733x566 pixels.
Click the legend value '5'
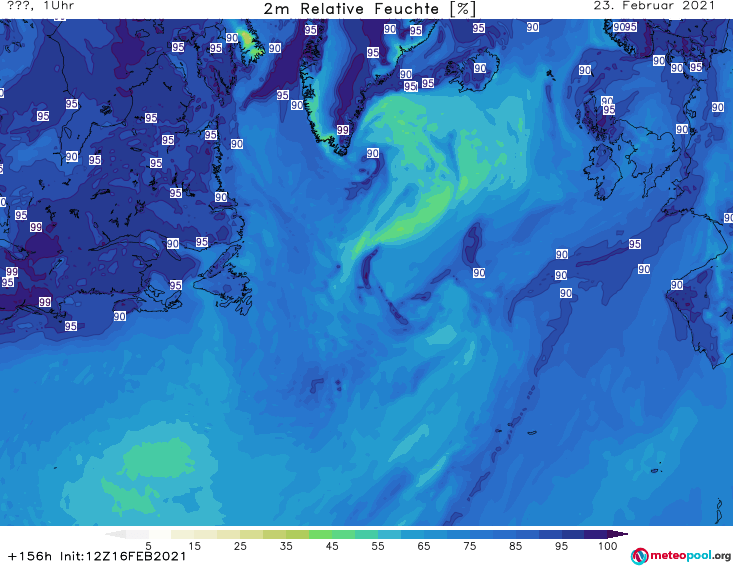point(148,546)
